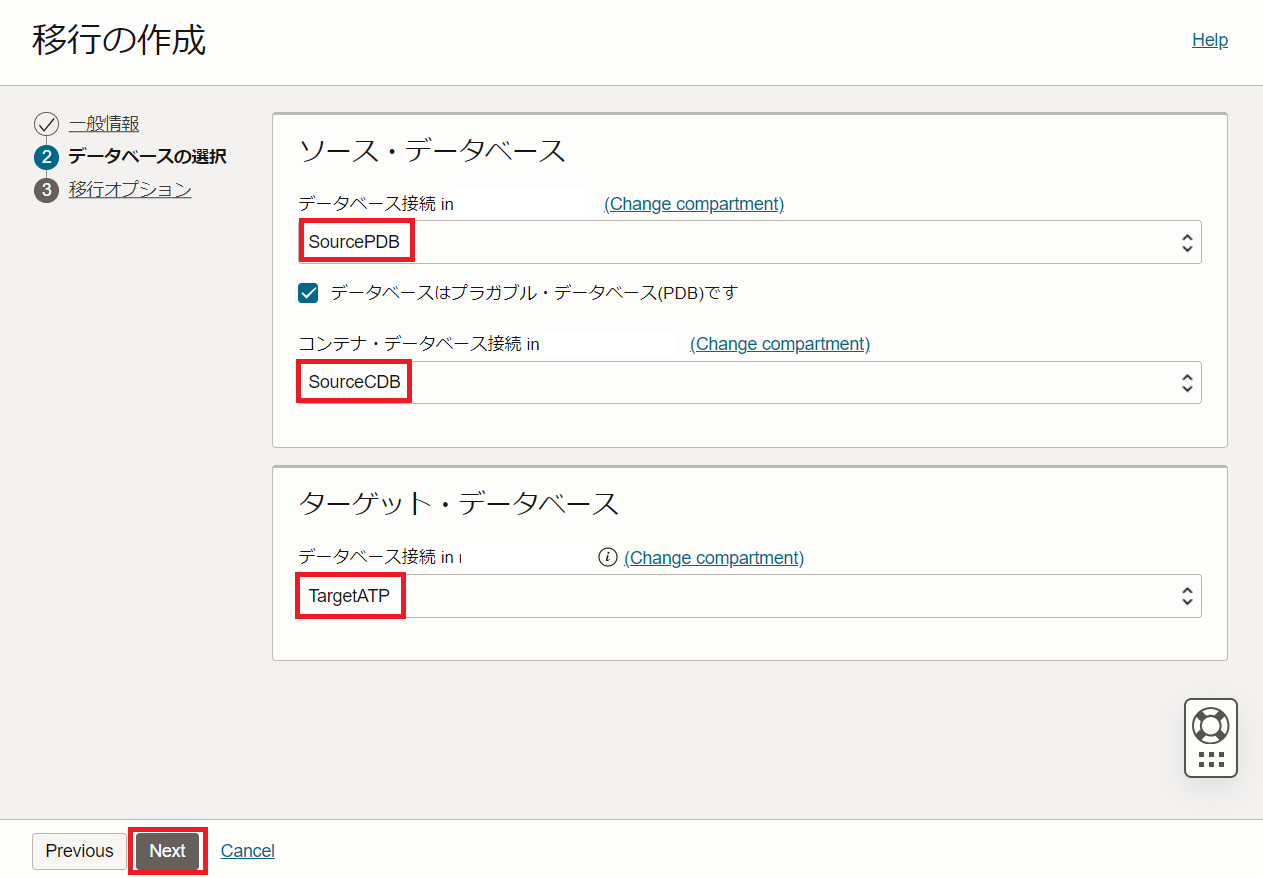Uncheck the プラガブル・データベース(PDB) checkbox
The width and height of the screenshot is (1263, 878).
(308, 293)
